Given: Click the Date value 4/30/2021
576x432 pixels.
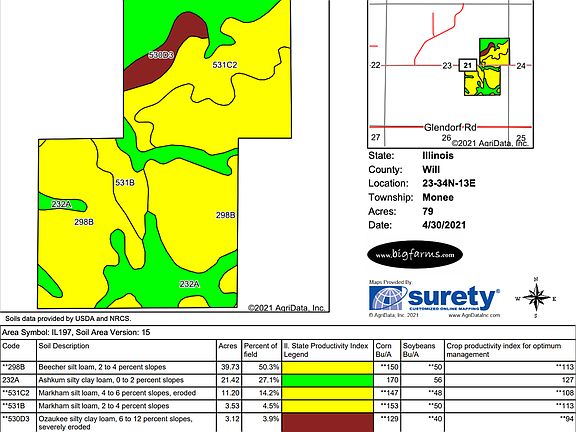Looking at the screenshot, I should (x=444, y=225).
